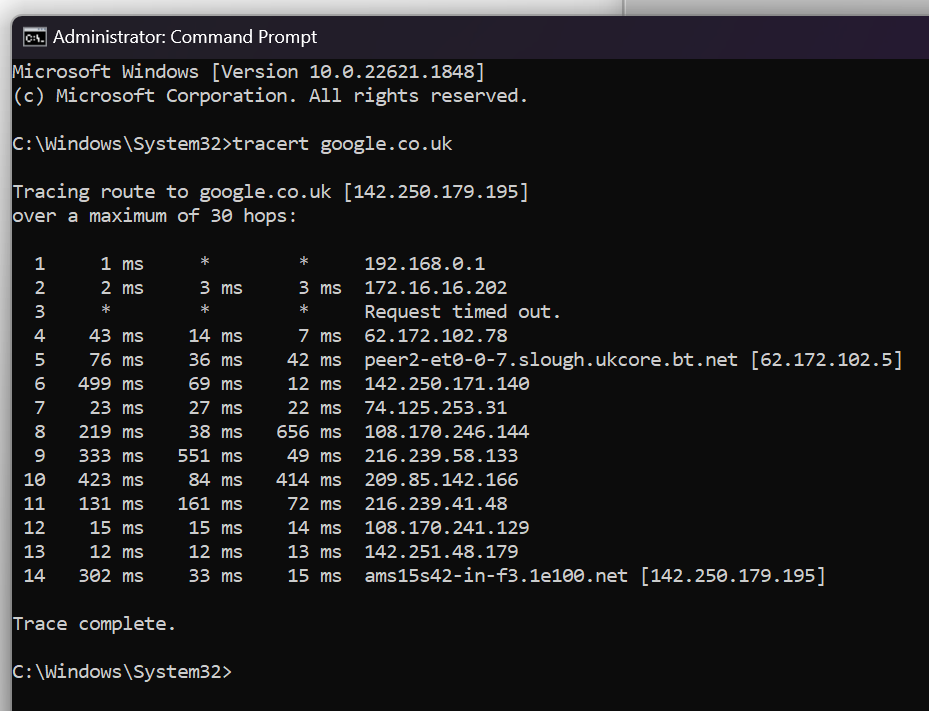
Task: Click IP address 108.170.241.129 at hop 12
Action: tap(446, 528)
